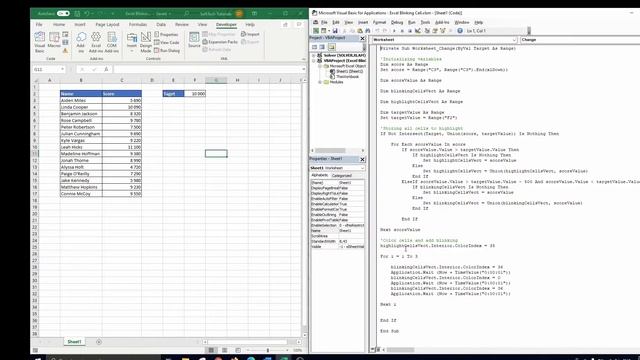Viewport: 640px width, 360px height.
Task: Select cell with Target value 10 000
Action: coord(195,94)
